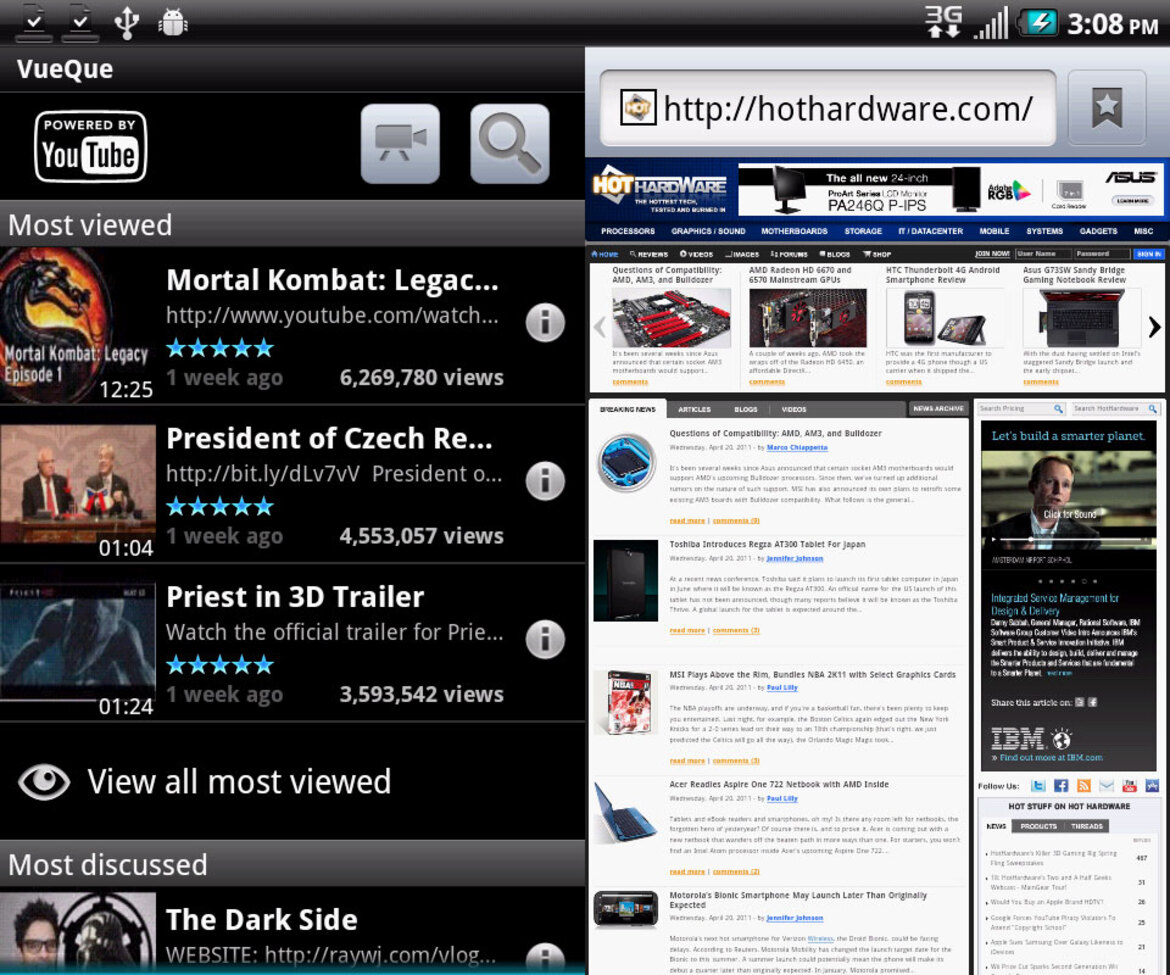Open Marco Chiappetta author link
The height and width of the screenshot is (975, 1170).
[x=797, y=448]
